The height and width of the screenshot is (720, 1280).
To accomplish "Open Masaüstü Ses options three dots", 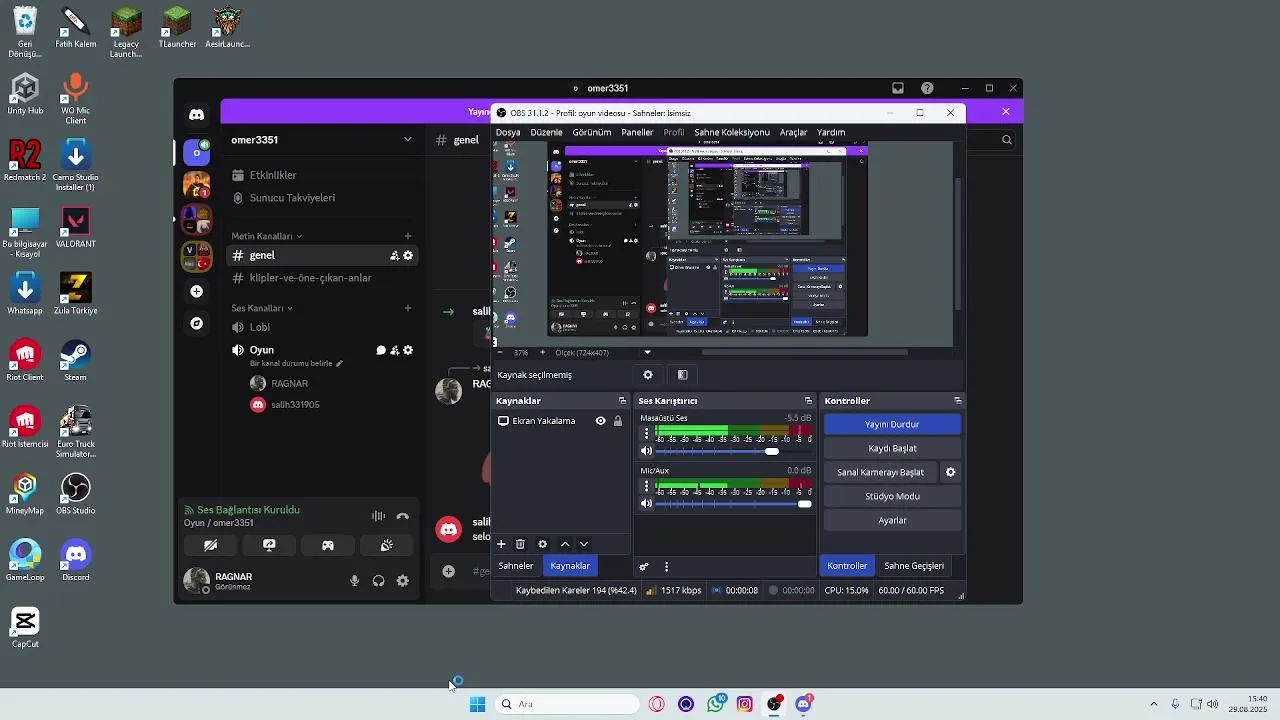I will coord(646,433).
